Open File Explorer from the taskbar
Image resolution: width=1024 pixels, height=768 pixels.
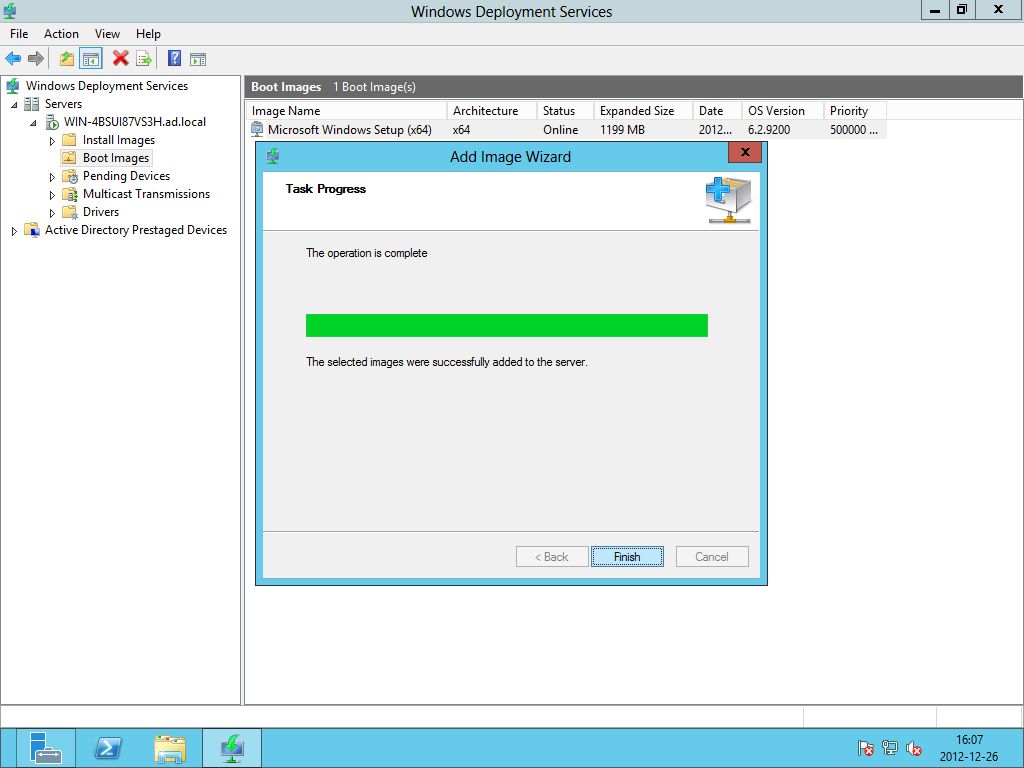tap(170, 748)
